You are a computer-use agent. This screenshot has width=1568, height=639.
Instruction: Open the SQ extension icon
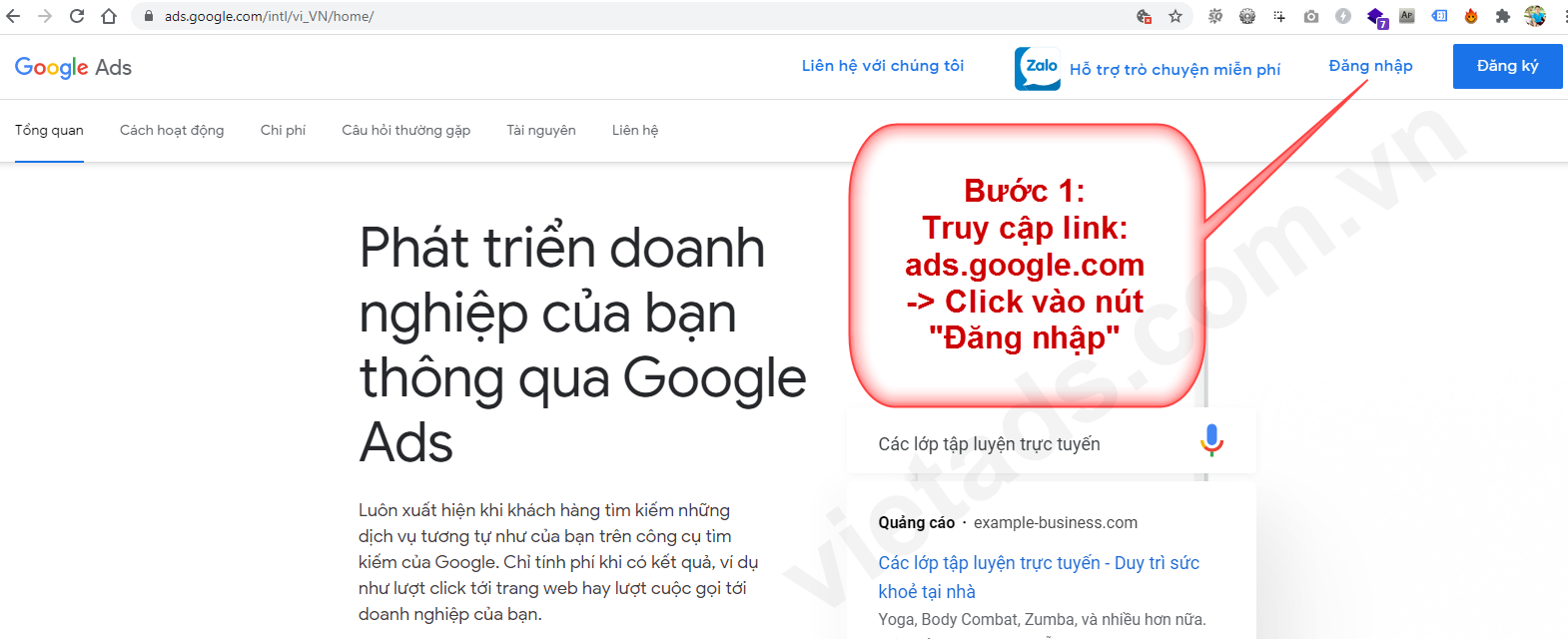[x=1215, y=16]
